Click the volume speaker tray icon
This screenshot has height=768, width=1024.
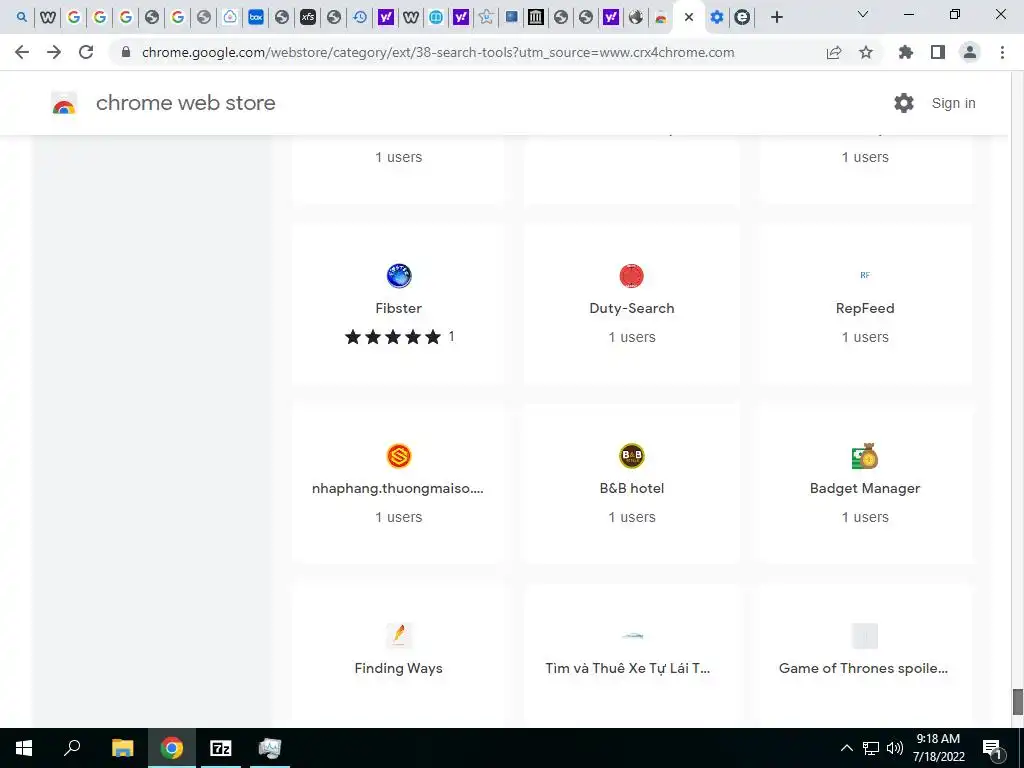(x=895, y=748)
